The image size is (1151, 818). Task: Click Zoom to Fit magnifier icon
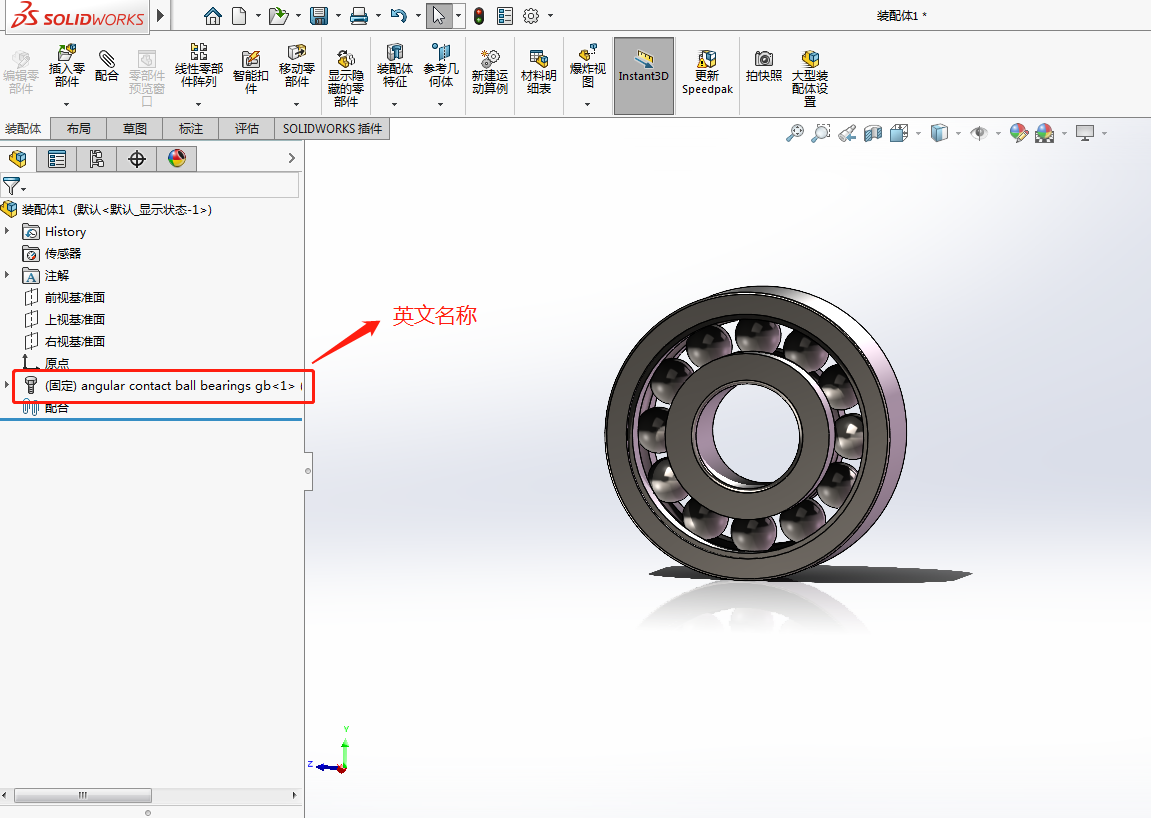pyautogui.click(x=794, y=133)
